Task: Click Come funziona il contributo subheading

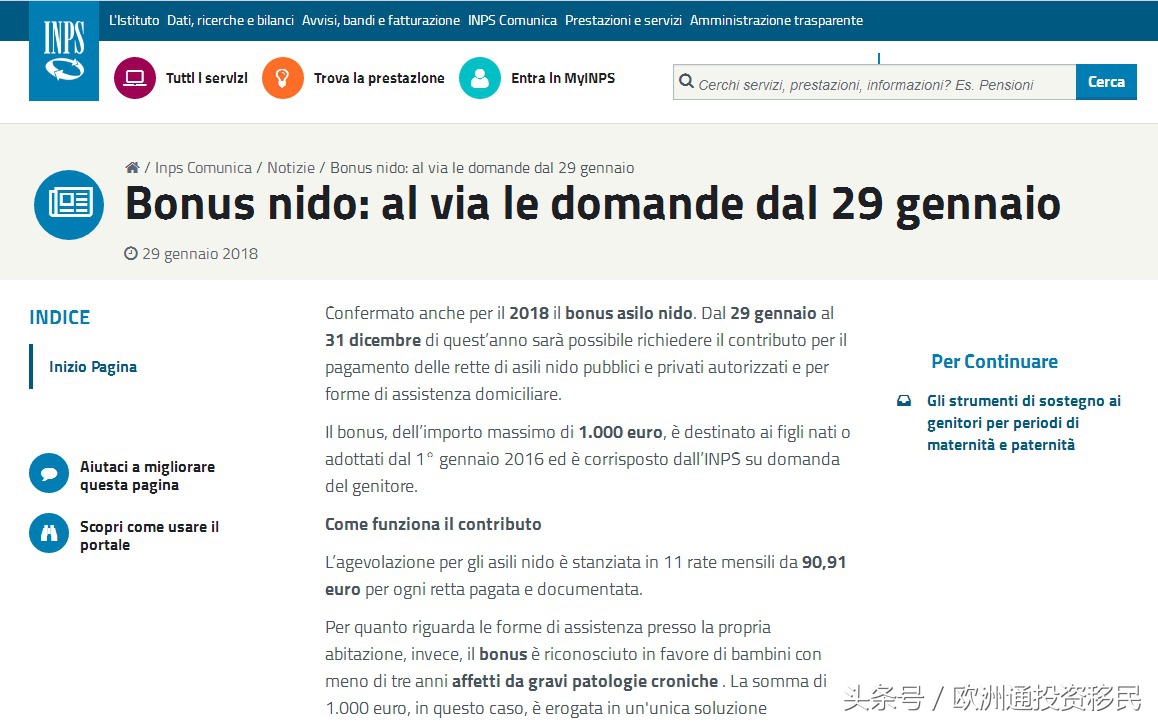Action: [x=433, y=524]
